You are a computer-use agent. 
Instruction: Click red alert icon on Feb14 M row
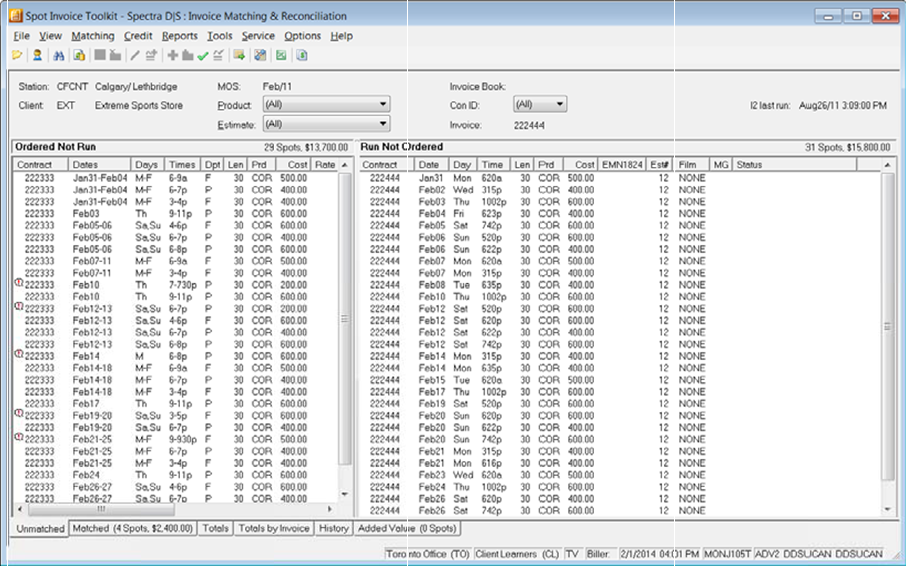(18, 353)
